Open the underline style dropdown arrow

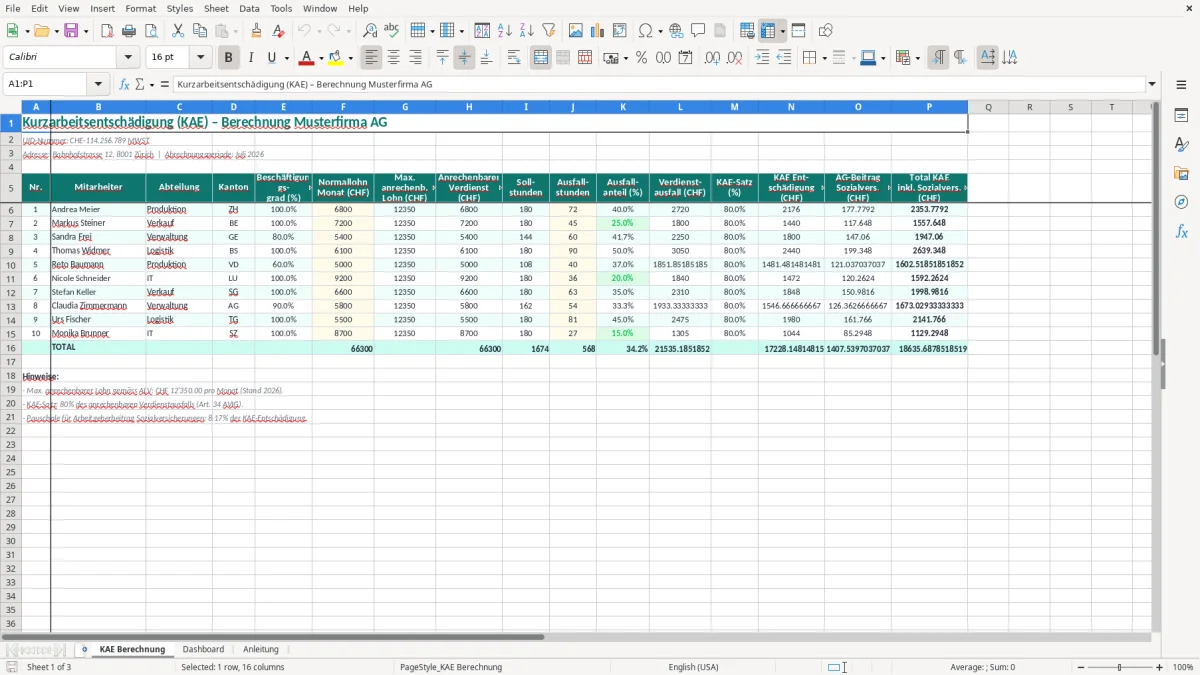(x=286, y=58)
